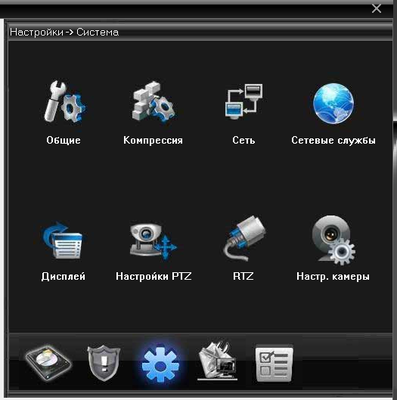Switch to the advanced tools monitor tab
The height and width of the screenshot is (400, 397).
(x=217, y=361)
